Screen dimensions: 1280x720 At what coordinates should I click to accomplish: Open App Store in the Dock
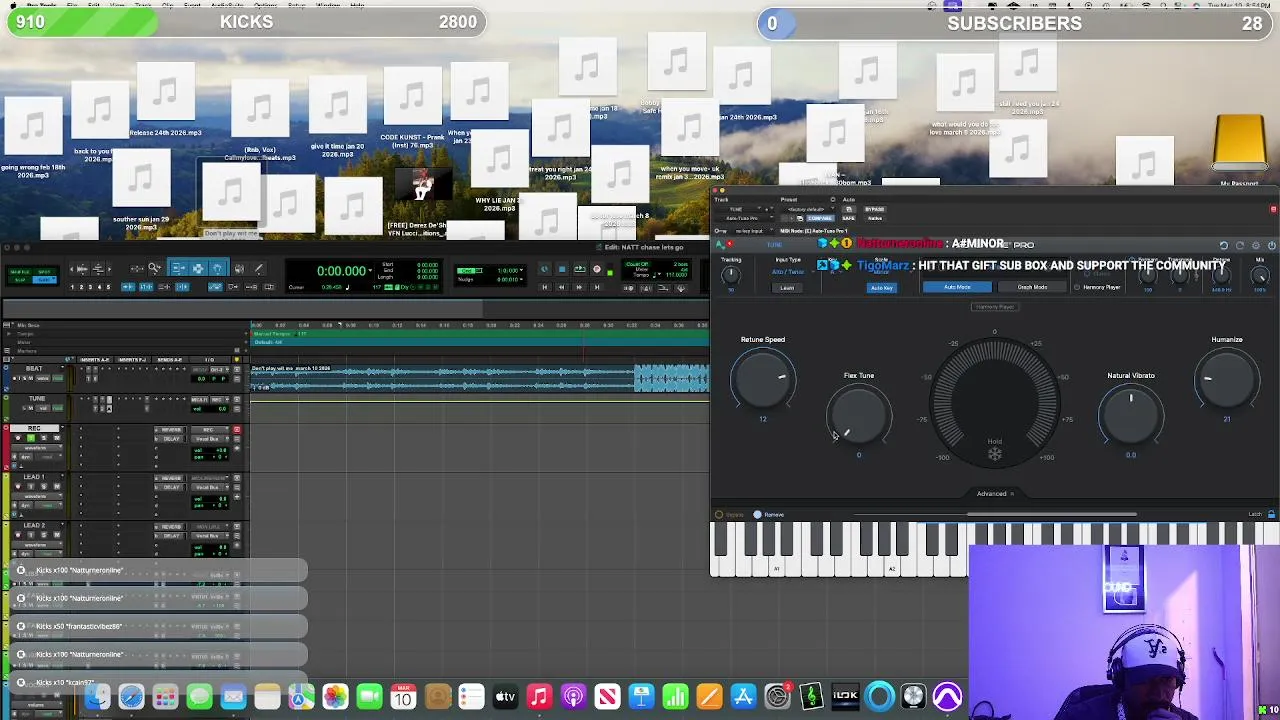(743, 697)
